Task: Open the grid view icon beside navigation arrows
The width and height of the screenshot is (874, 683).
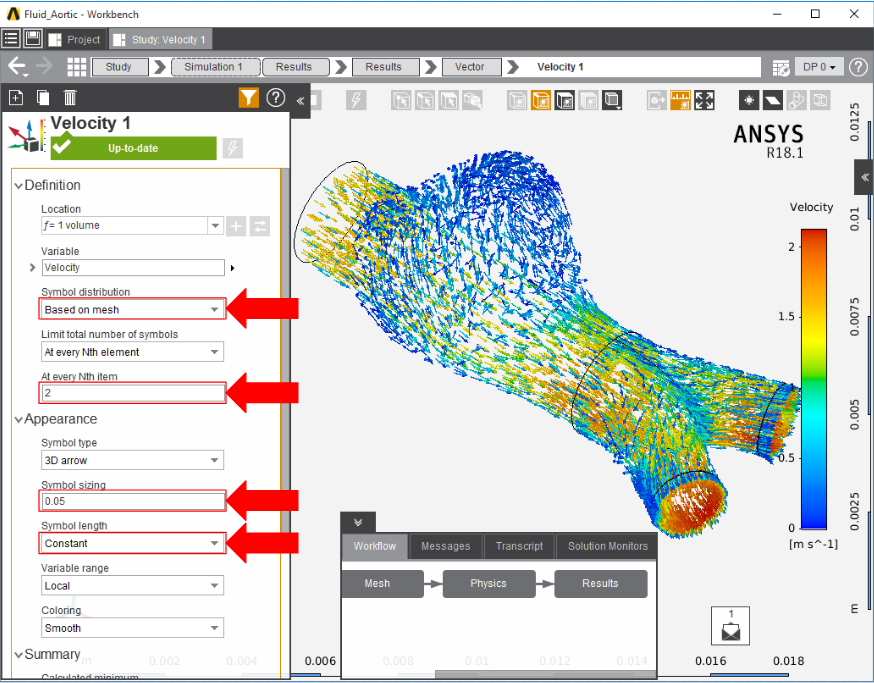Action: [76, 67]
